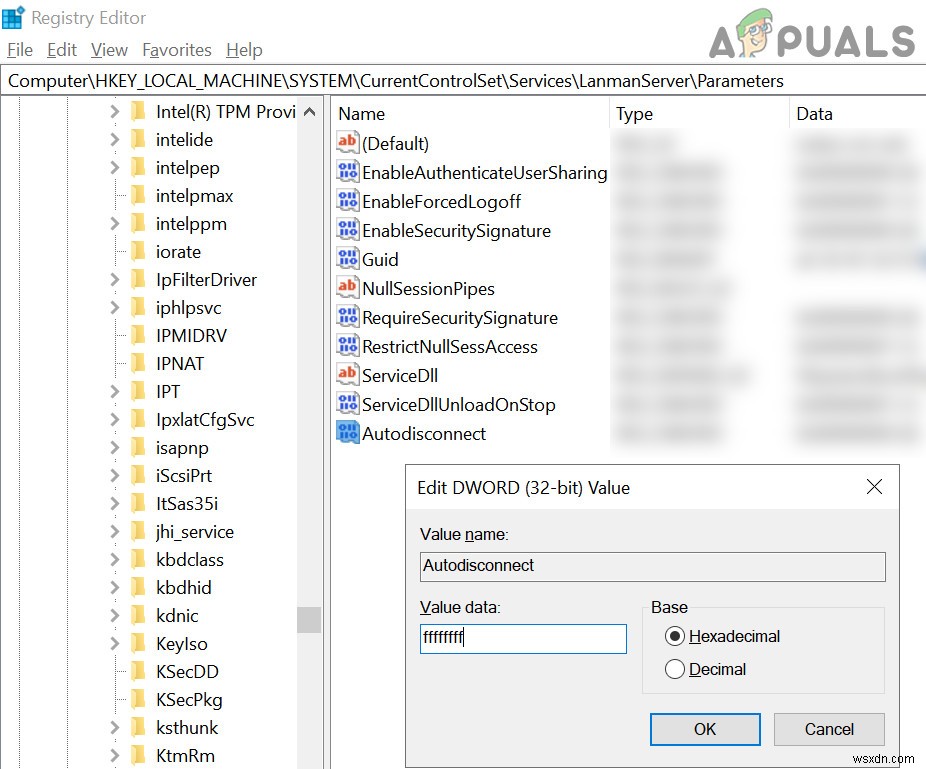Screen dimensions: 926x769
Task: Click the RestrictNullSessAccess DWORD icon
Action: pyautogui.click(x=347, y=346)
